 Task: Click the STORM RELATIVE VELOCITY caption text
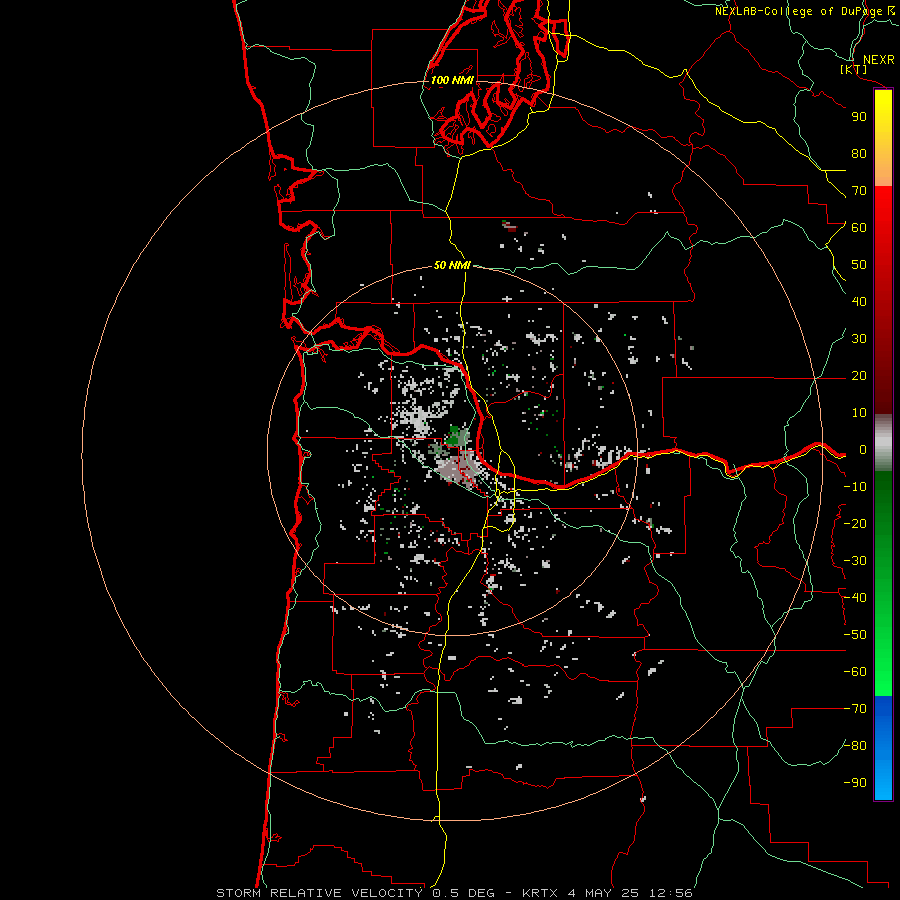pos(319,893)
